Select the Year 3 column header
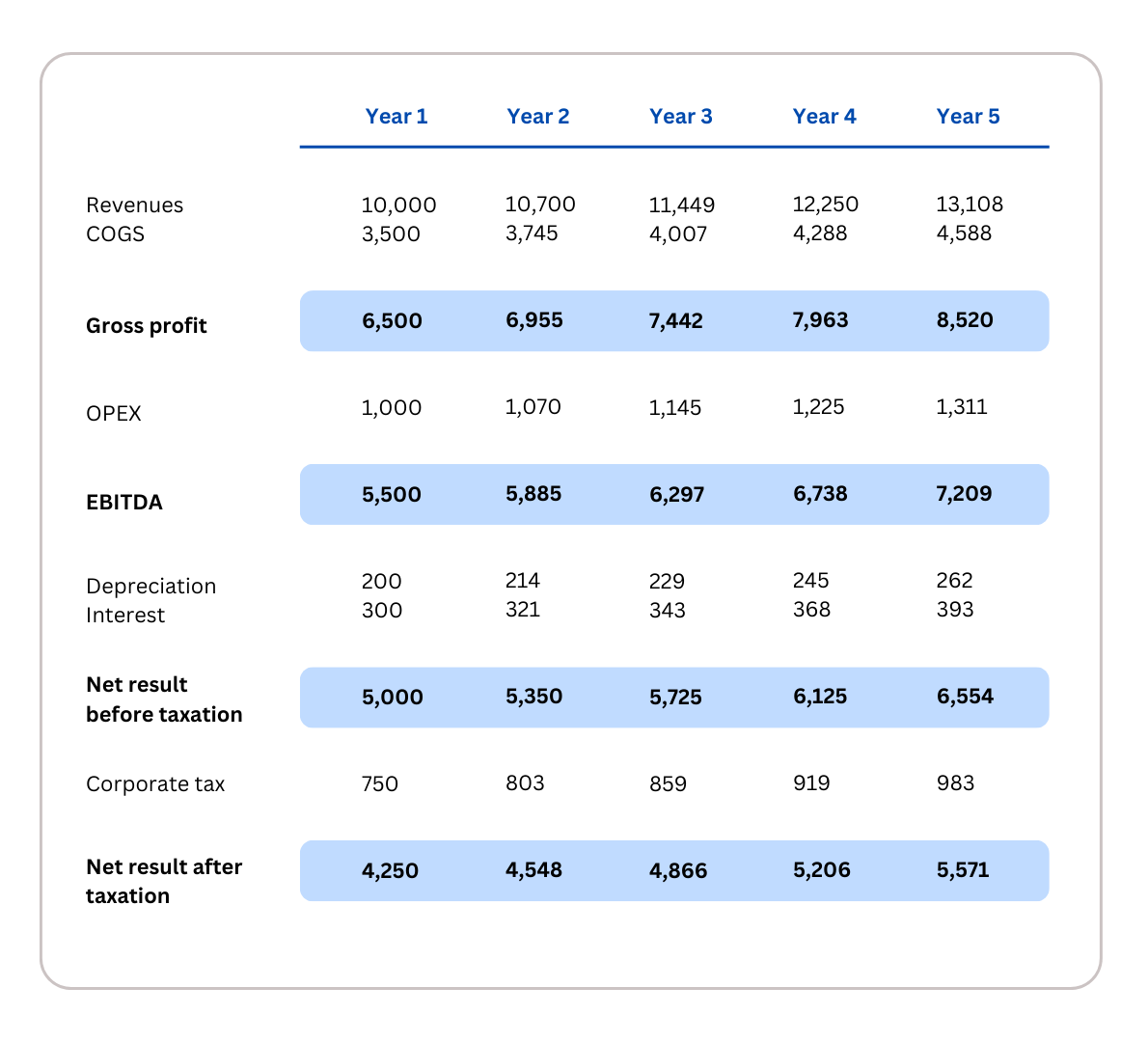Screen dimensions: 1148x1042 click(x=681, y=117)
